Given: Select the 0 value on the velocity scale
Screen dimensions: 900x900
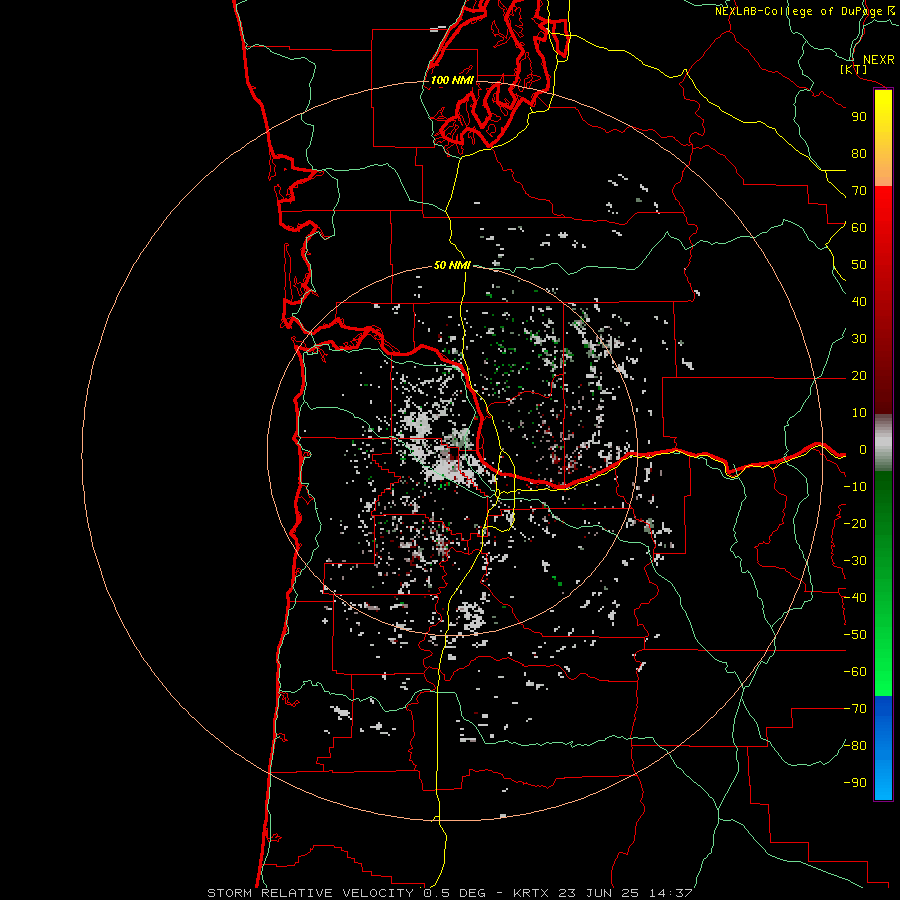Looking at the screenshot, I should pyautogui.click(x=863, y=449).
